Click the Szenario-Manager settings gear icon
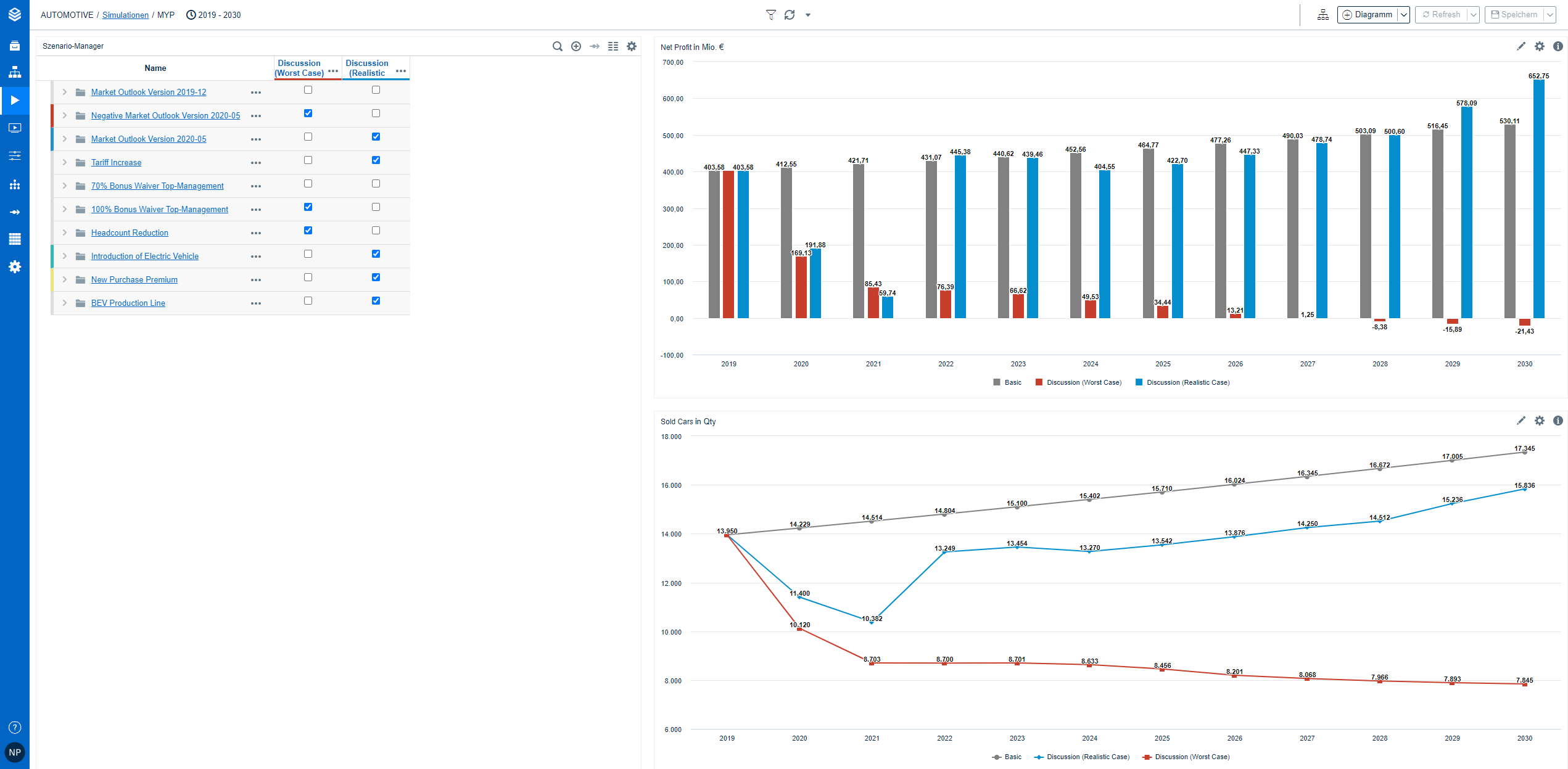1568x769 pixels. tap(632, 46)
